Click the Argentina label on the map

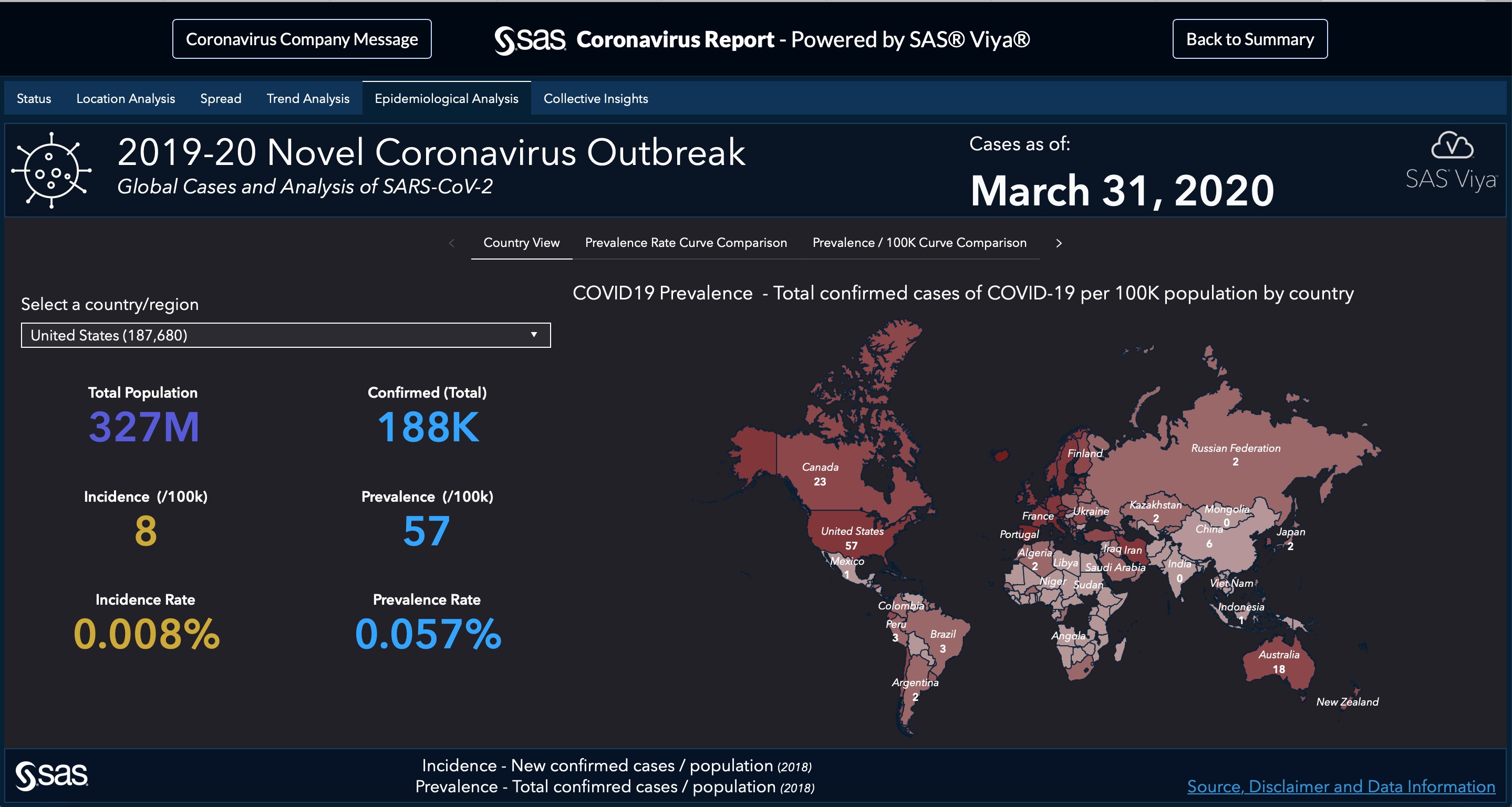[915, 682]
